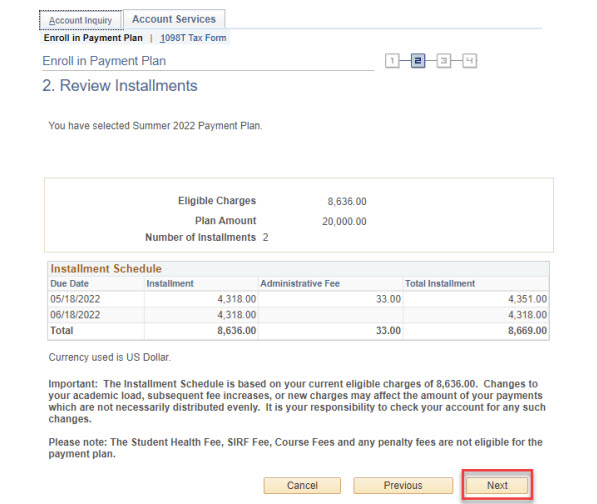This screenshot has width=597, height=504.
Task: Click the 33.00 fee in 05/18/2022 row
Action: tap(388, 299)
